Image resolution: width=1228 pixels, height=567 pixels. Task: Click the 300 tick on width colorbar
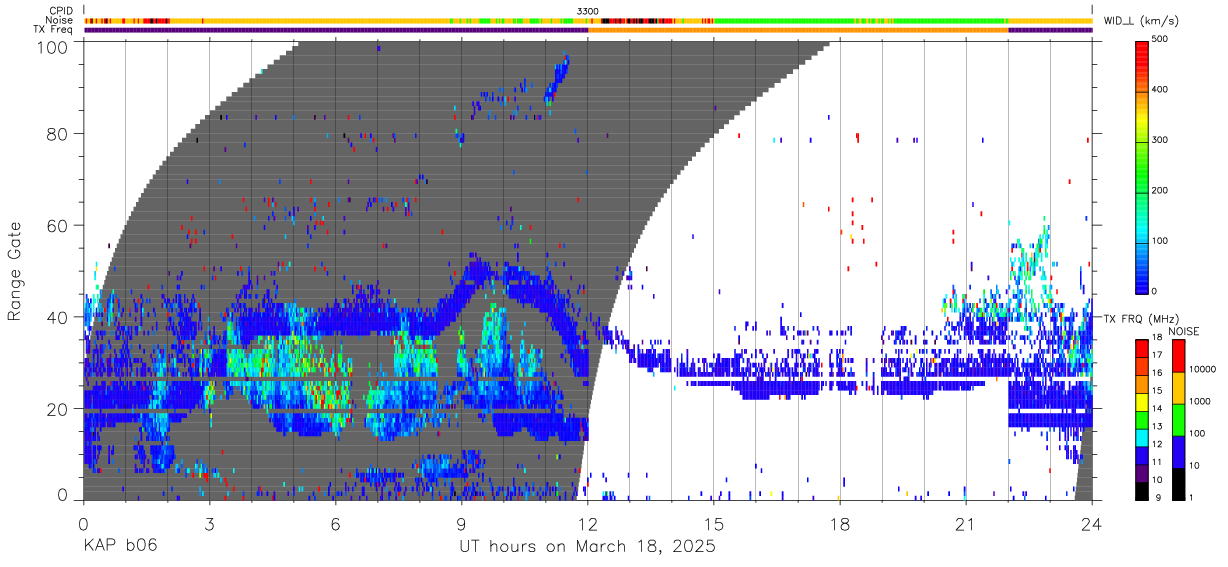(x=1160, y=140)
